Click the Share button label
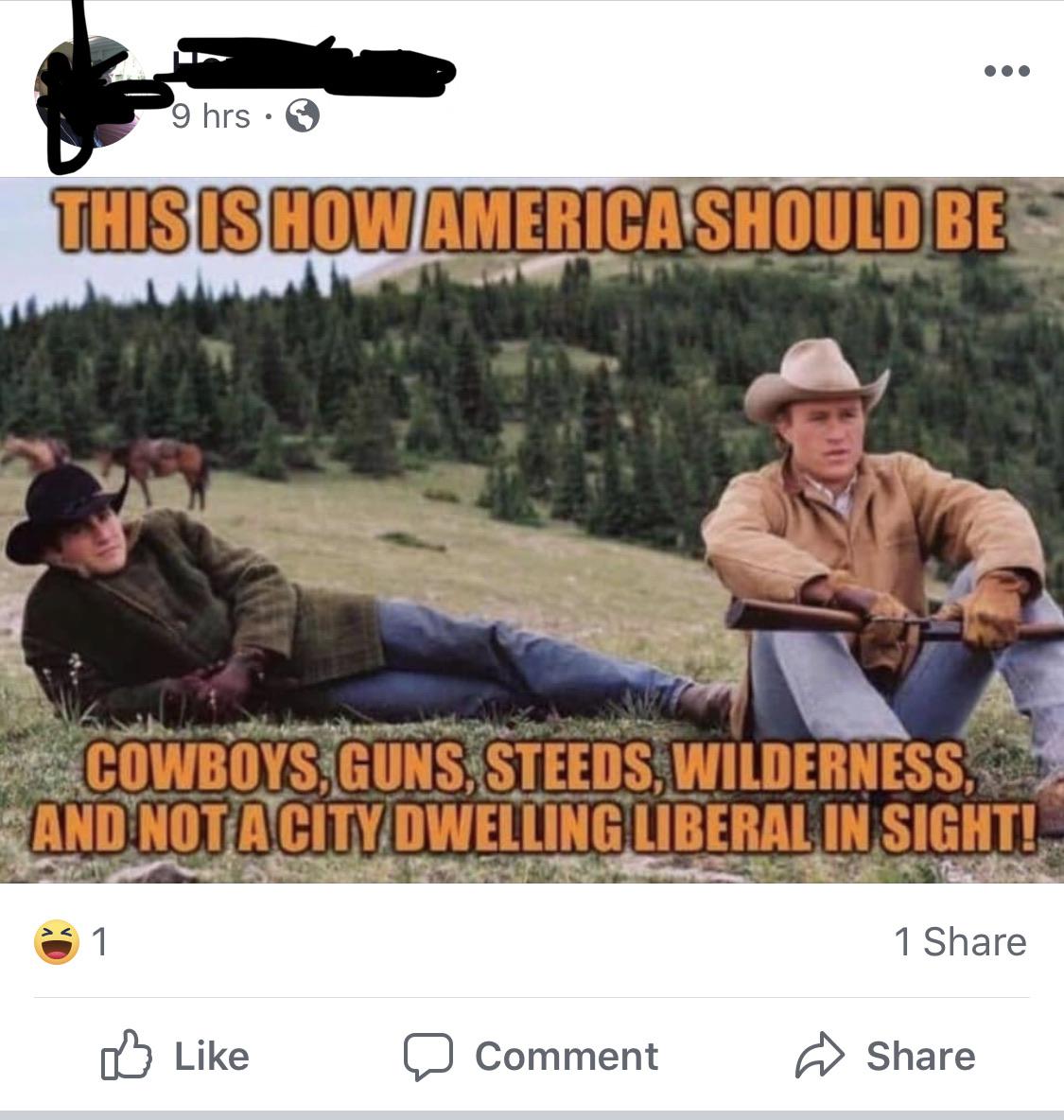1064x1120 pixels. point(921,1056)
